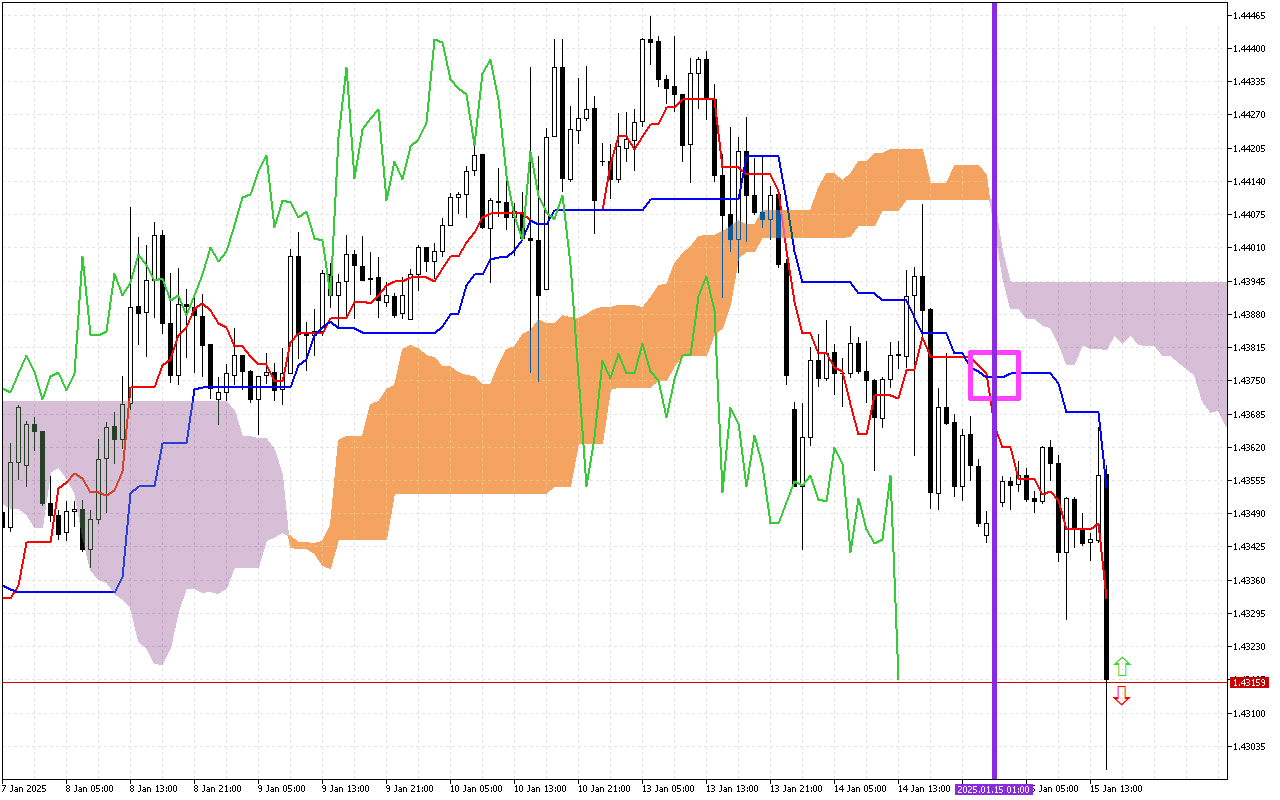The image size is (1280, 800).
Task: Select the purple vertical line on chart
Action: 994,390
